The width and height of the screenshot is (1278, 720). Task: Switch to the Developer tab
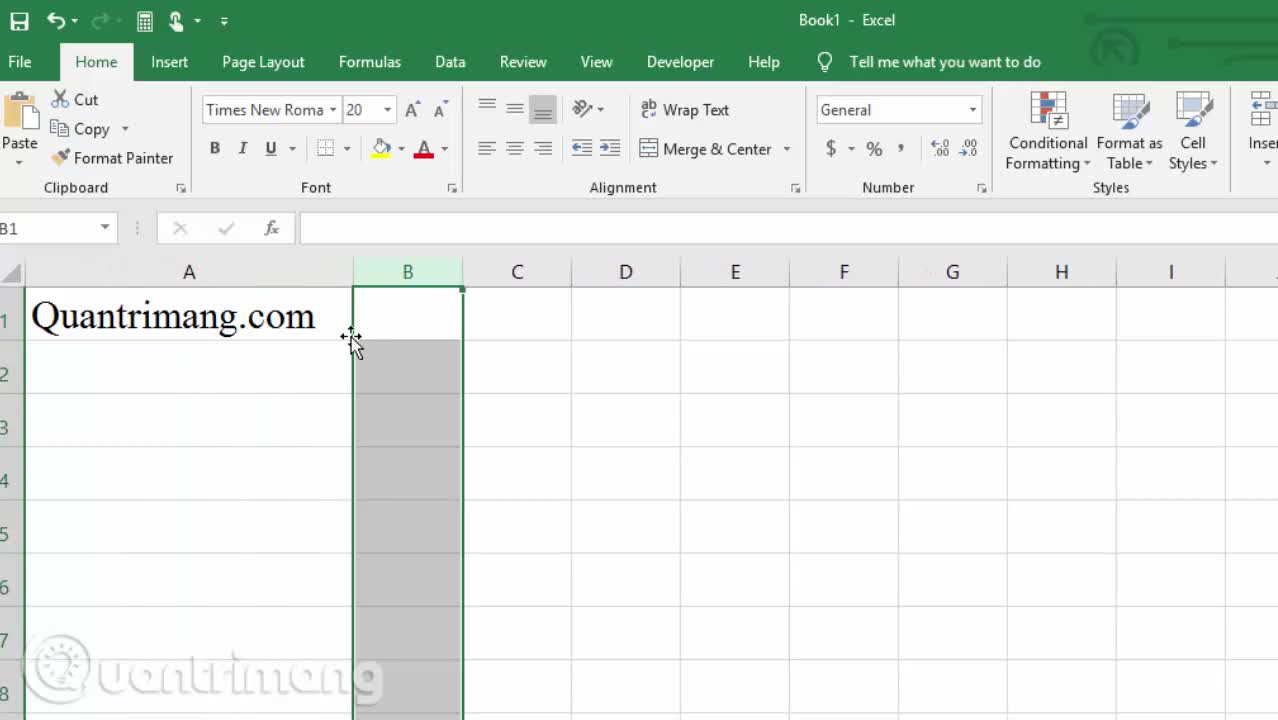[x=680, y=62]
